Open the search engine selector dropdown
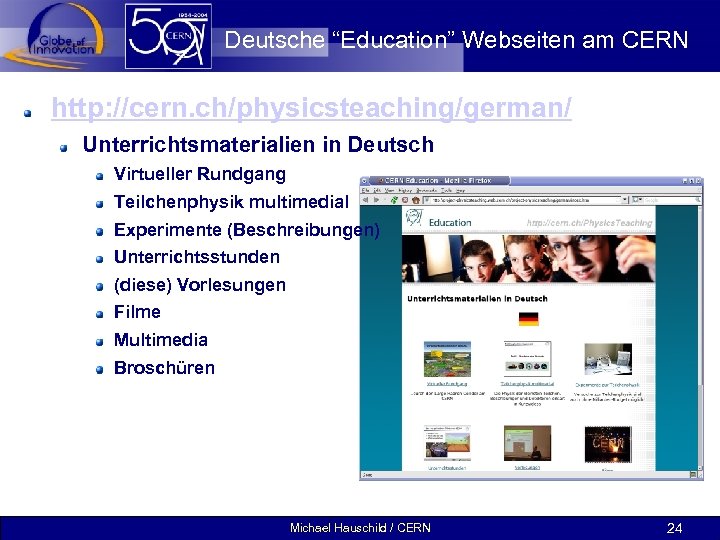The image size is (720, 540). [638, 200]
